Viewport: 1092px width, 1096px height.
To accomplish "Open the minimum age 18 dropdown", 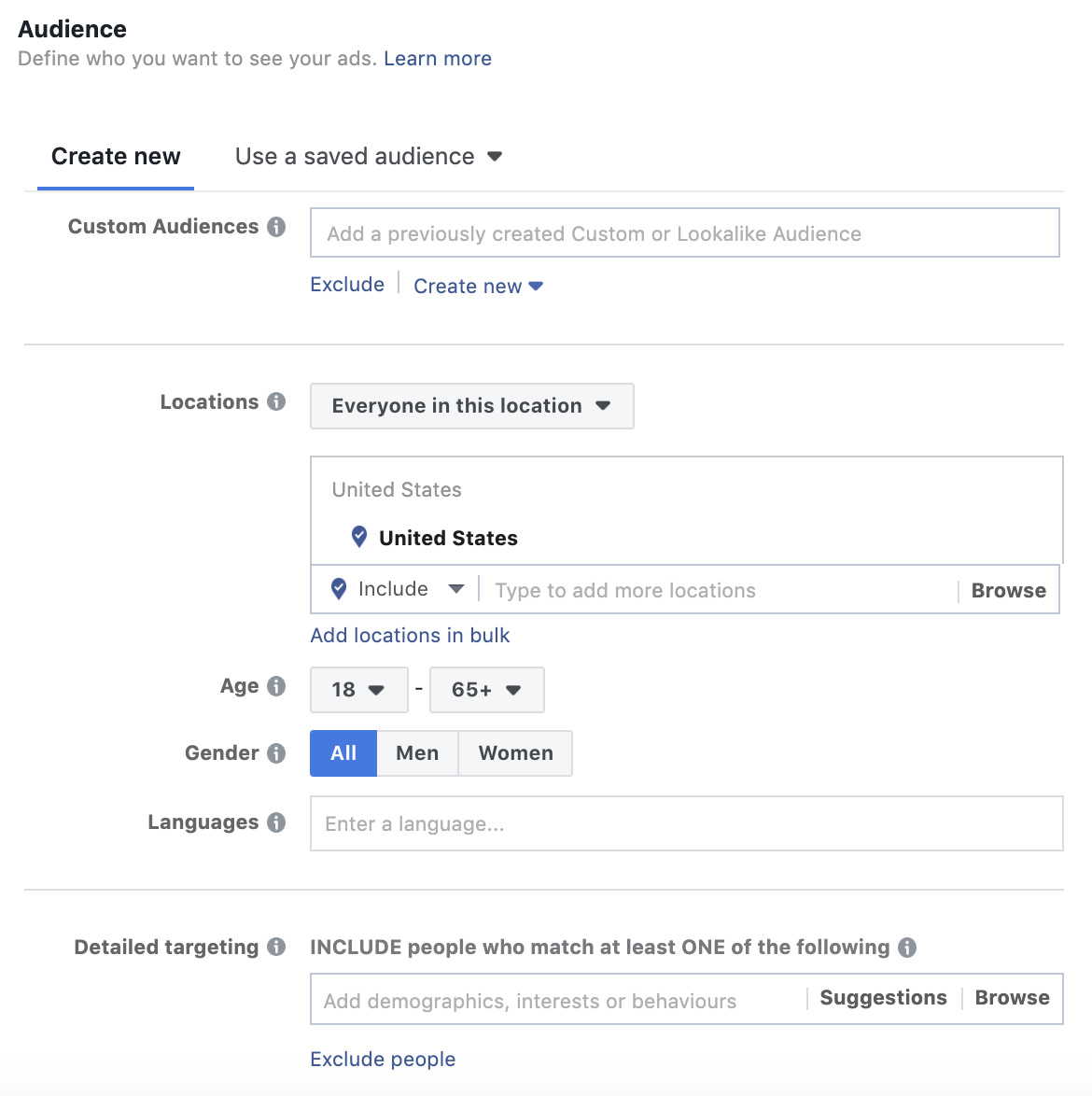I will tap(358, 690).
